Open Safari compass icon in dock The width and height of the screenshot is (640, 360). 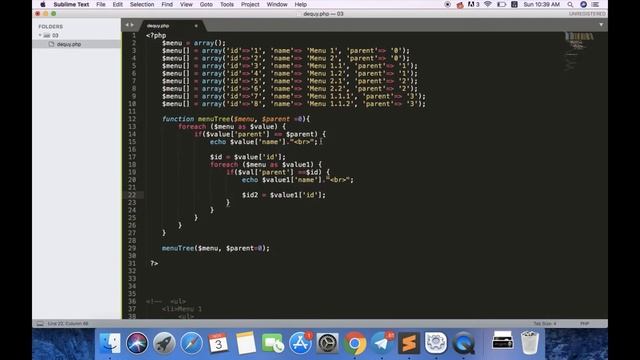coord(191,343)
